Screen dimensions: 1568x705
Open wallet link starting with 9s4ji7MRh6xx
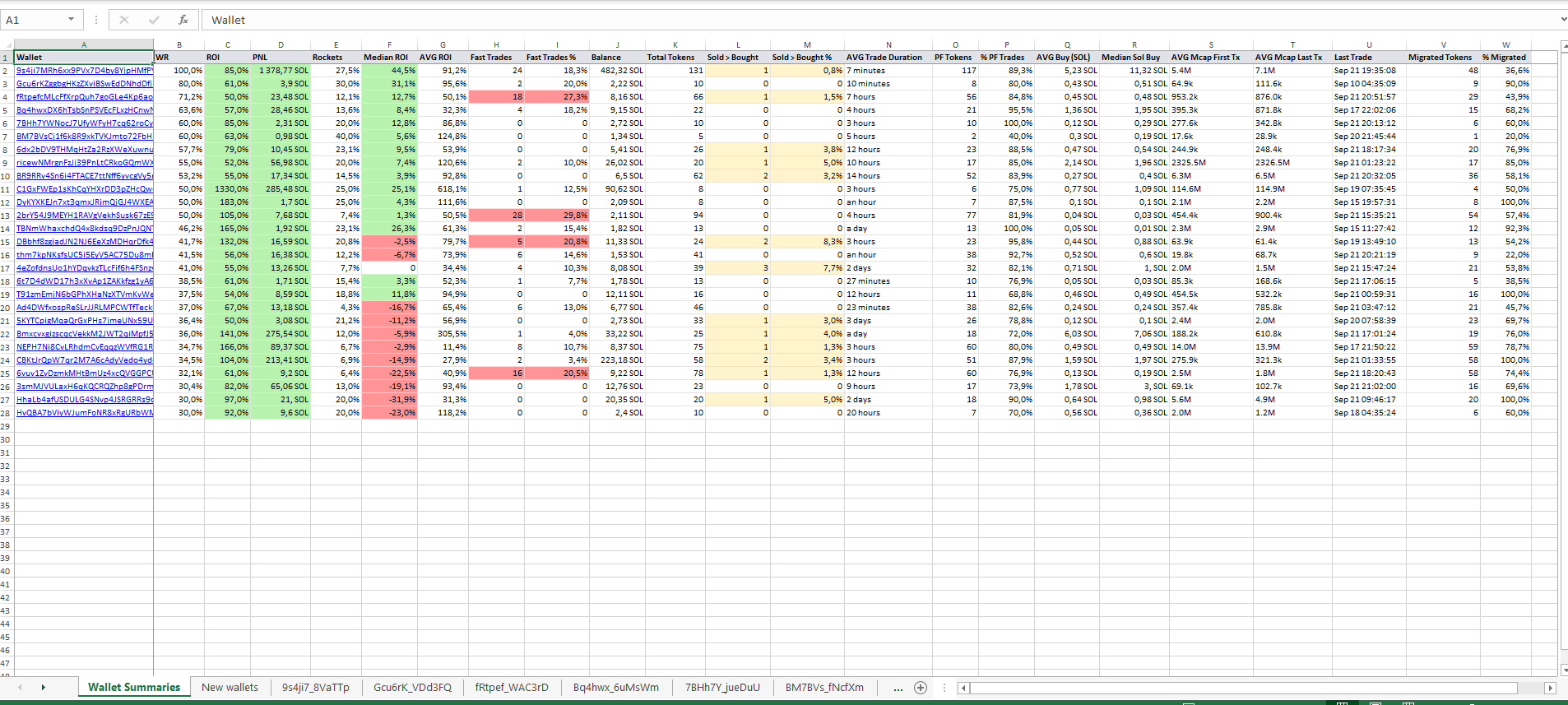pyautogui.click(x=85, y=71)
